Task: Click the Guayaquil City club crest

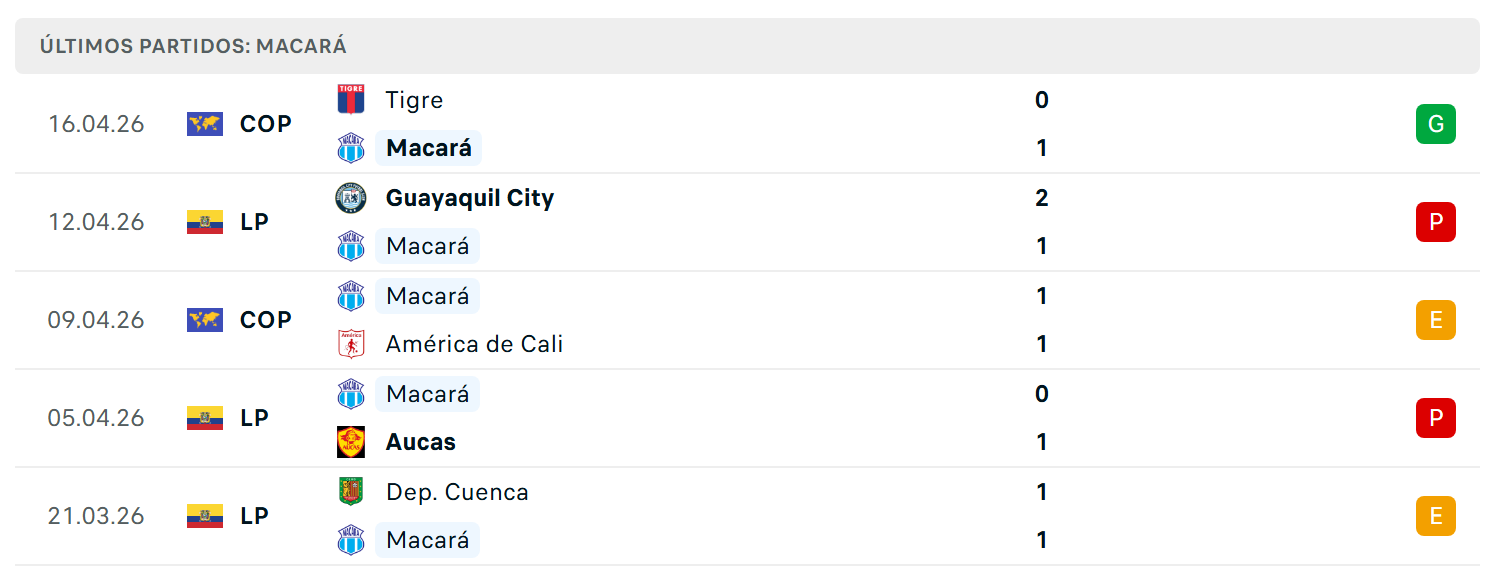Action: click(x=351, y=197)
